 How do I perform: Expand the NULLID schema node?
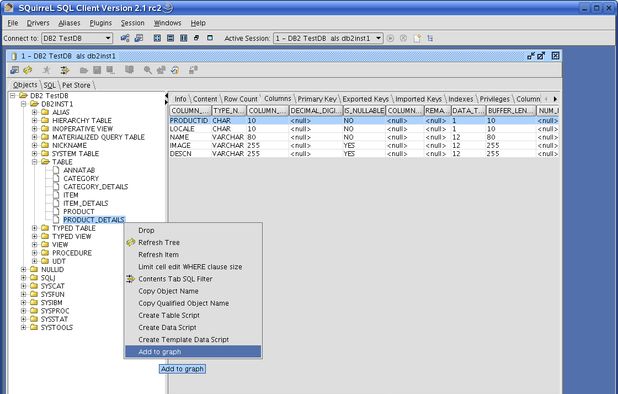[24, 269]
